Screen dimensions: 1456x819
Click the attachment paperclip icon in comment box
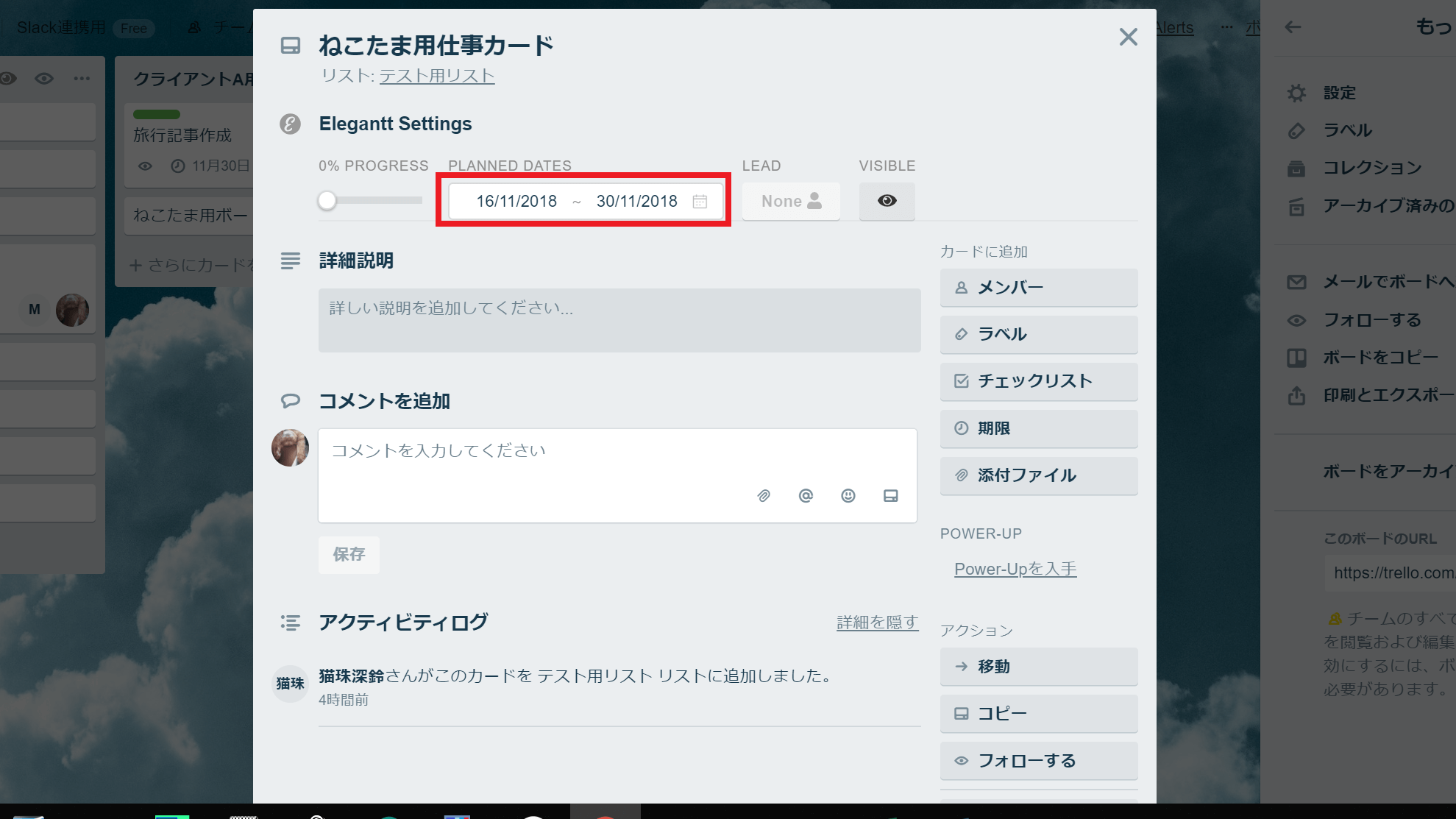[x=764, y=496]
